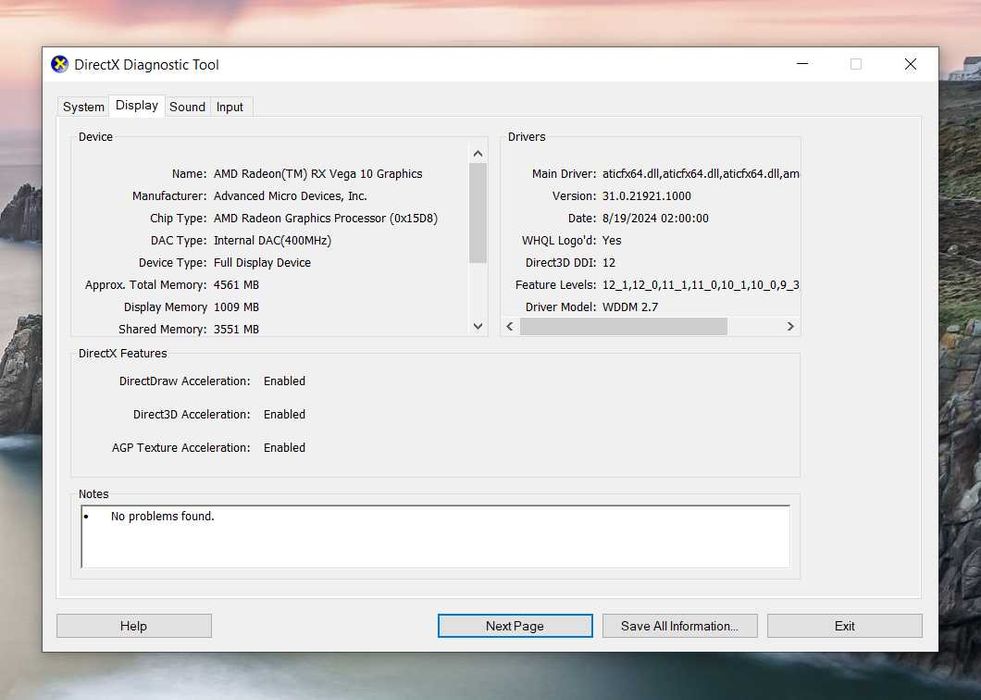Click chip type 'AMD Radeon Graphics Processor (0x15D8)'

point(325,218)
